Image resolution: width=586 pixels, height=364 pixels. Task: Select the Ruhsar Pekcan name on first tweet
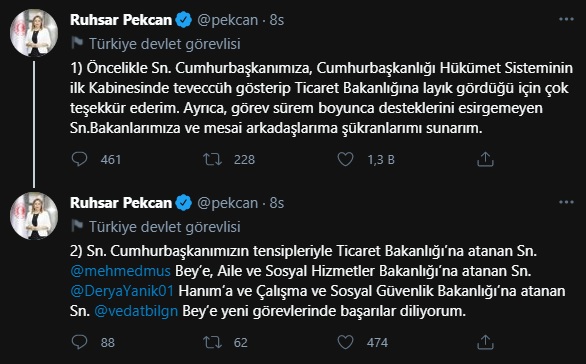click(121, 20)
